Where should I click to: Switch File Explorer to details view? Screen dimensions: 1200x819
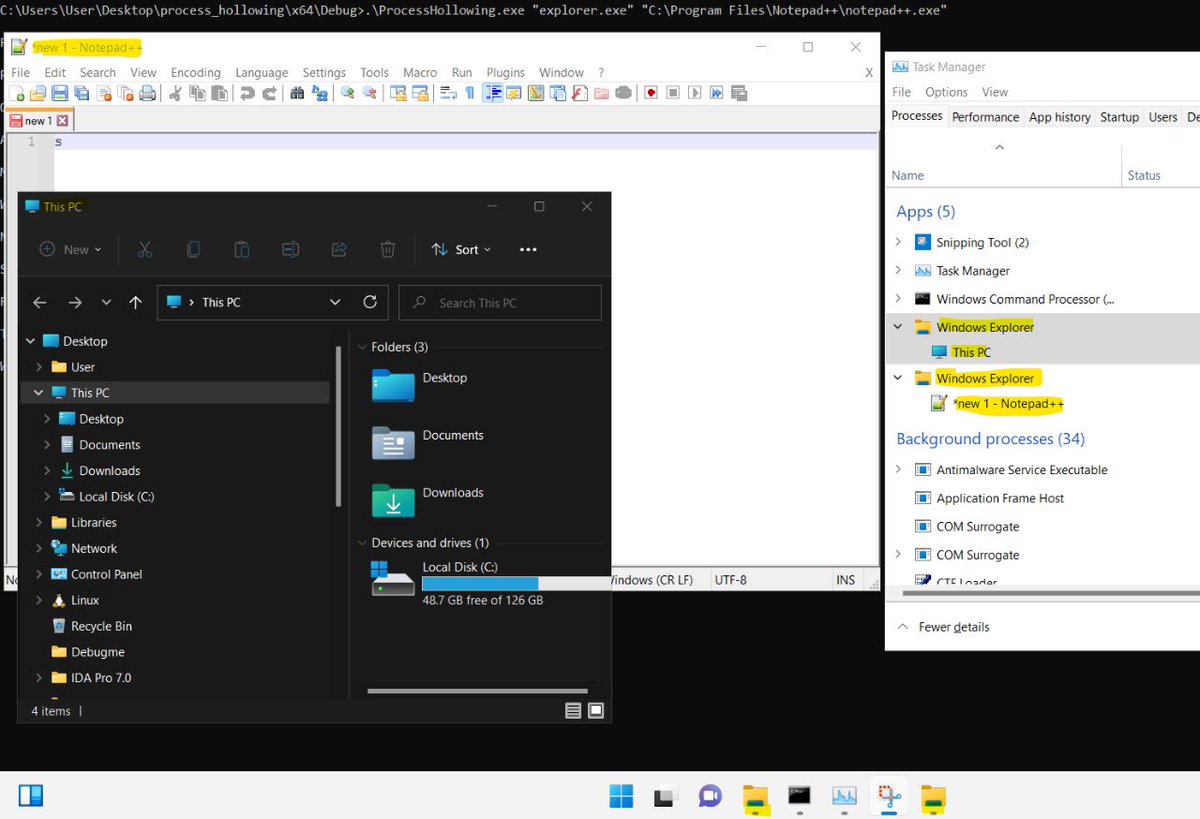(x=573, y=711)
